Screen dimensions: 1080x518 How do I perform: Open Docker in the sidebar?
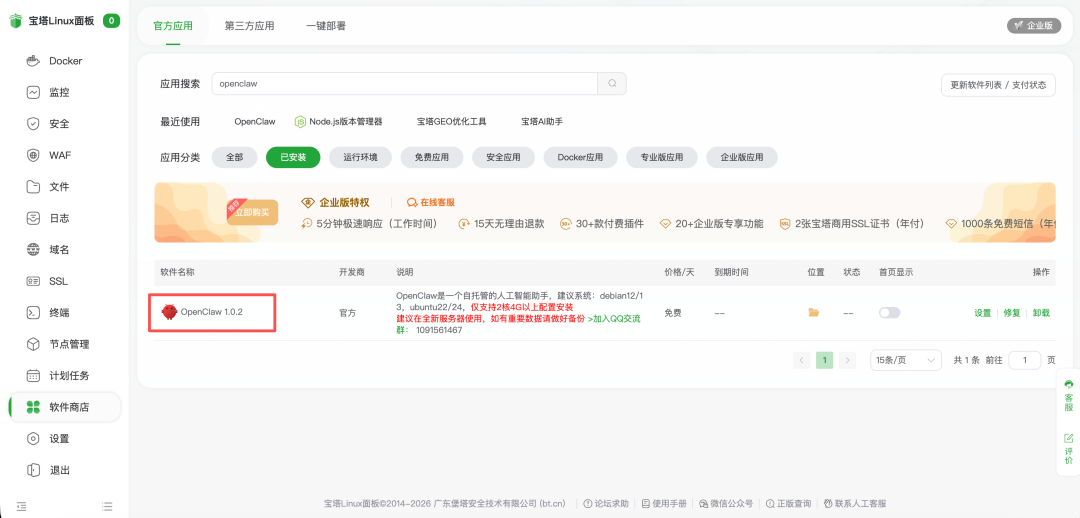(64, 61)
